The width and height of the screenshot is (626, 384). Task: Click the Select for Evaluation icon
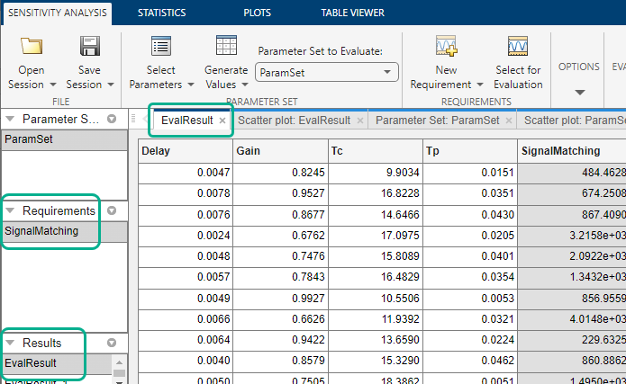[518, 46]
